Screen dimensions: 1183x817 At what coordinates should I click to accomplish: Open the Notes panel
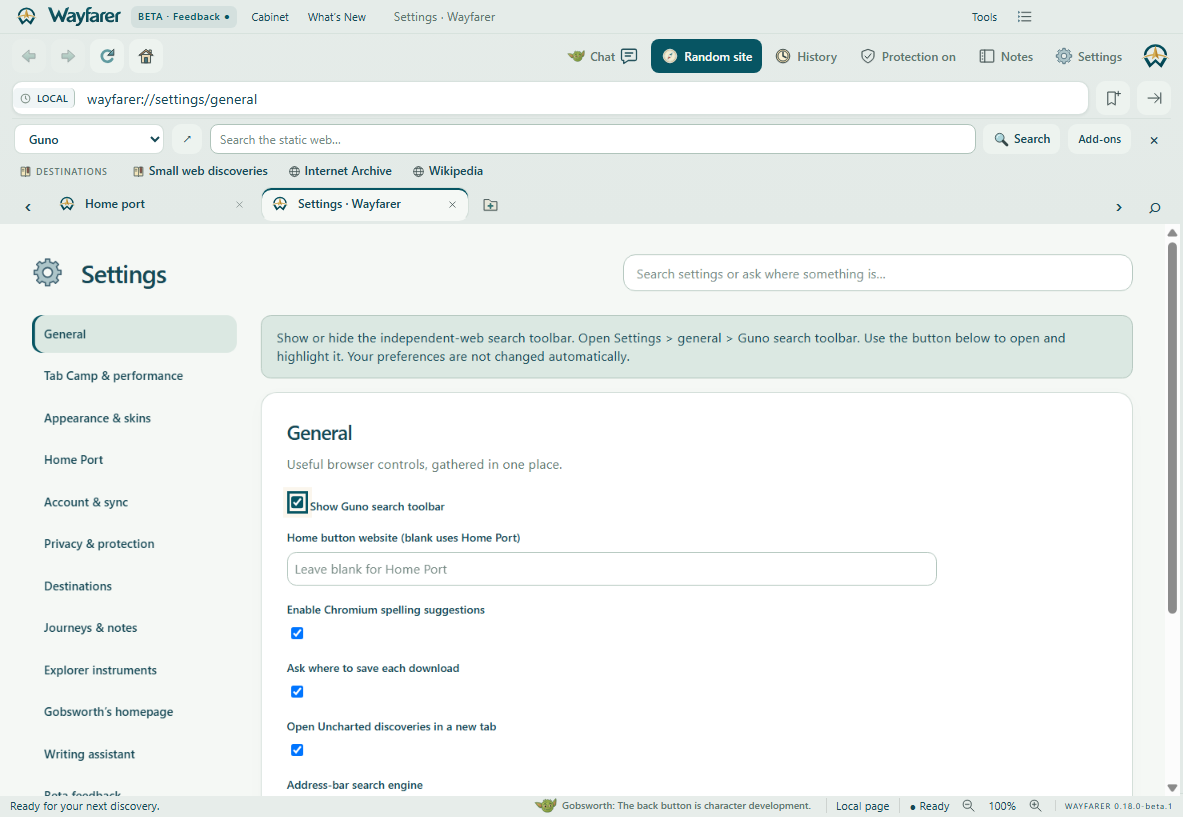(1006, 57)
